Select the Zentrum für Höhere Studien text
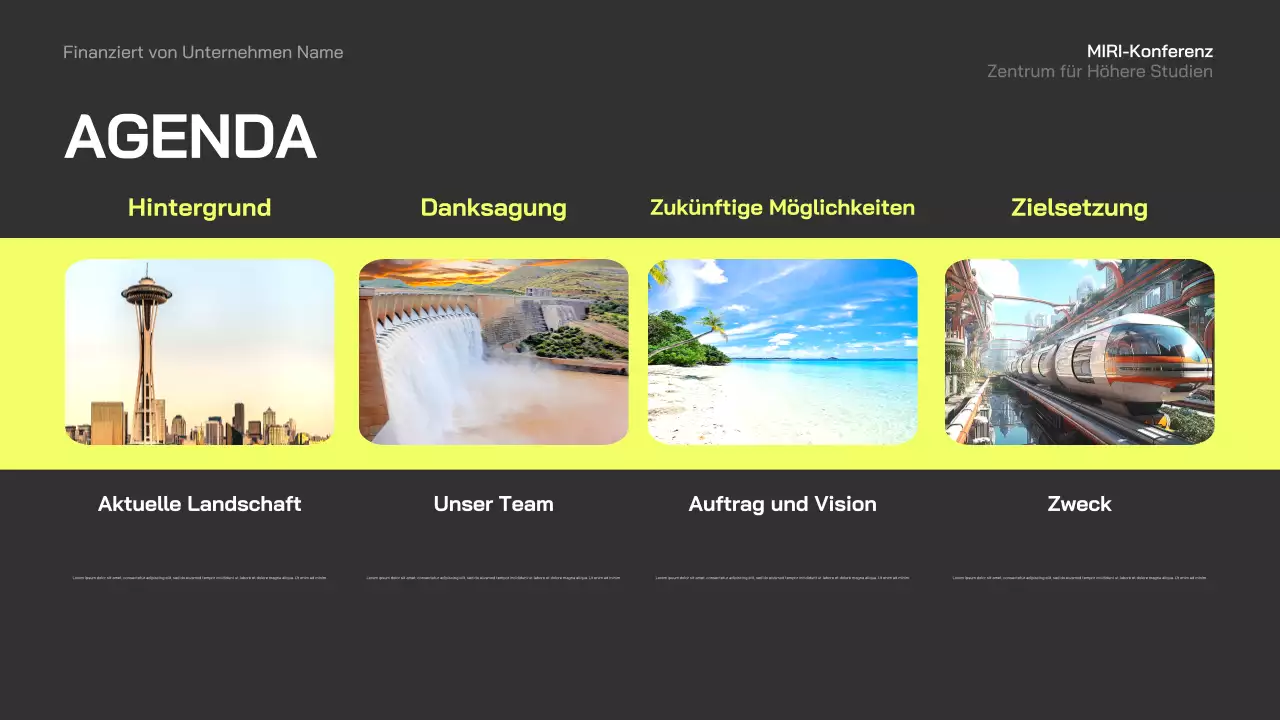The image size is (1280, 720). pos(1100,72)
